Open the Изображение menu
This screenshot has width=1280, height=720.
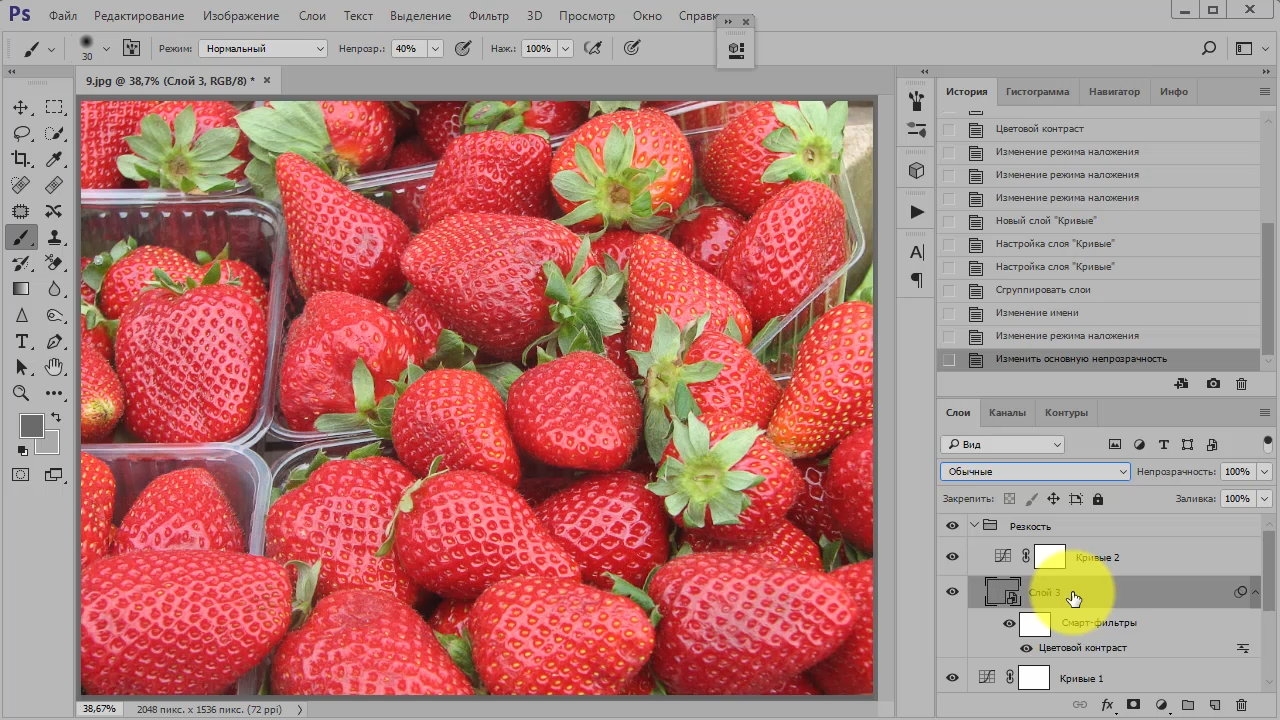(241, 16)
